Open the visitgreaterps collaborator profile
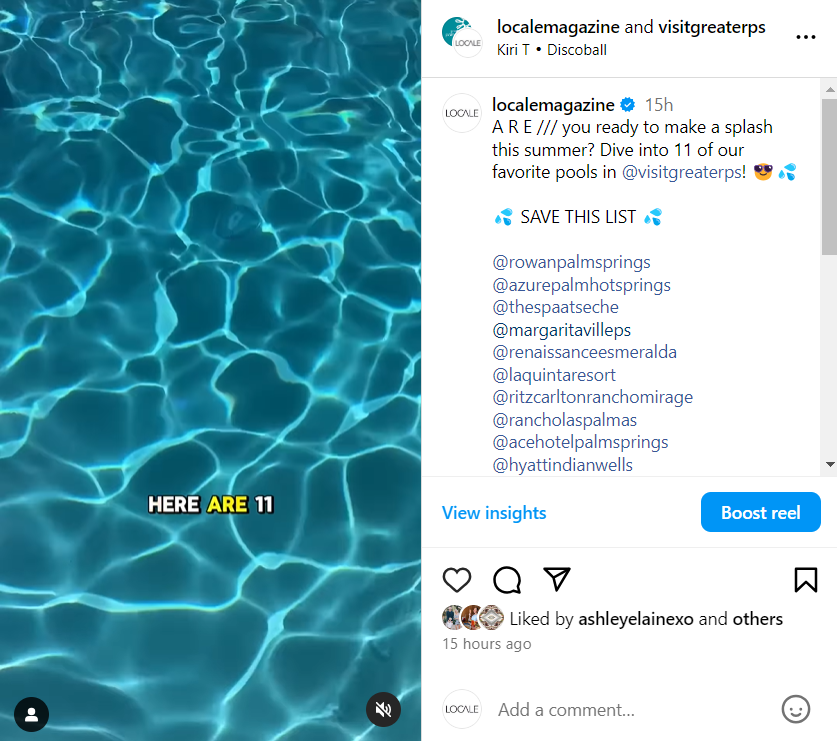837x741 pixels. pyautogui.click(x=711, y=27)
